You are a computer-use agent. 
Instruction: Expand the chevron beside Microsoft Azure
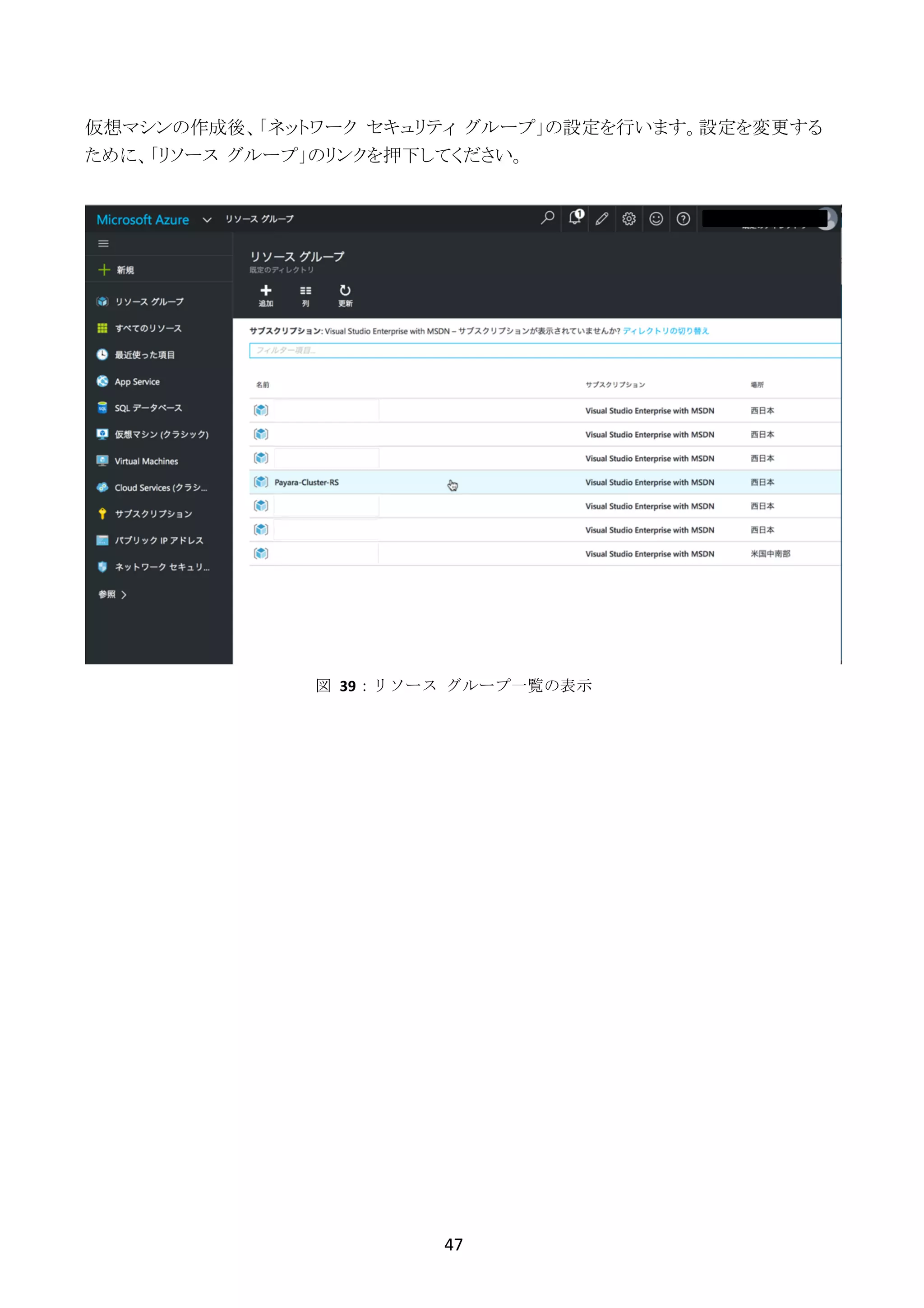[207, 220]
